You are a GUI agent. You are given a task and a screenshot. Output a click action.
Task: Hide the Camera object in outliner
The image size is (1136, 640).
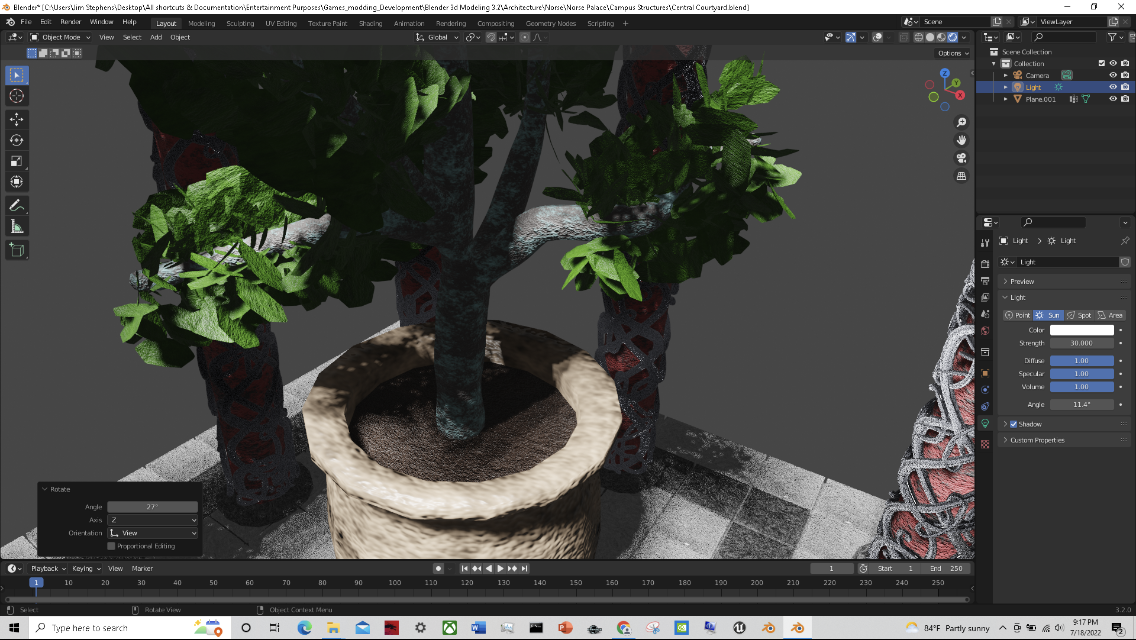click(1112, 75)
